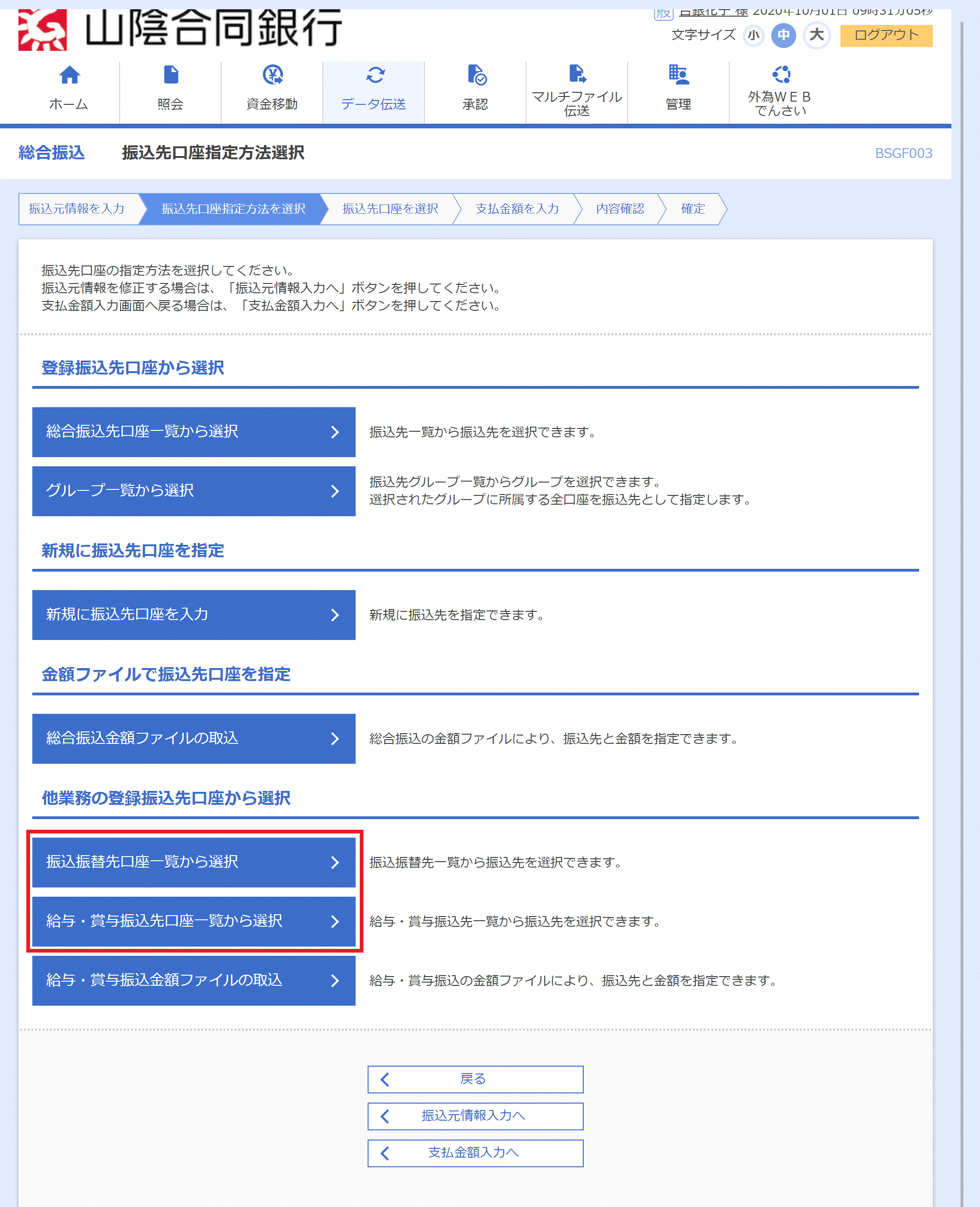
Task: Click the arrow icon on 戻る button
Action: click(x=385, y=1079)
